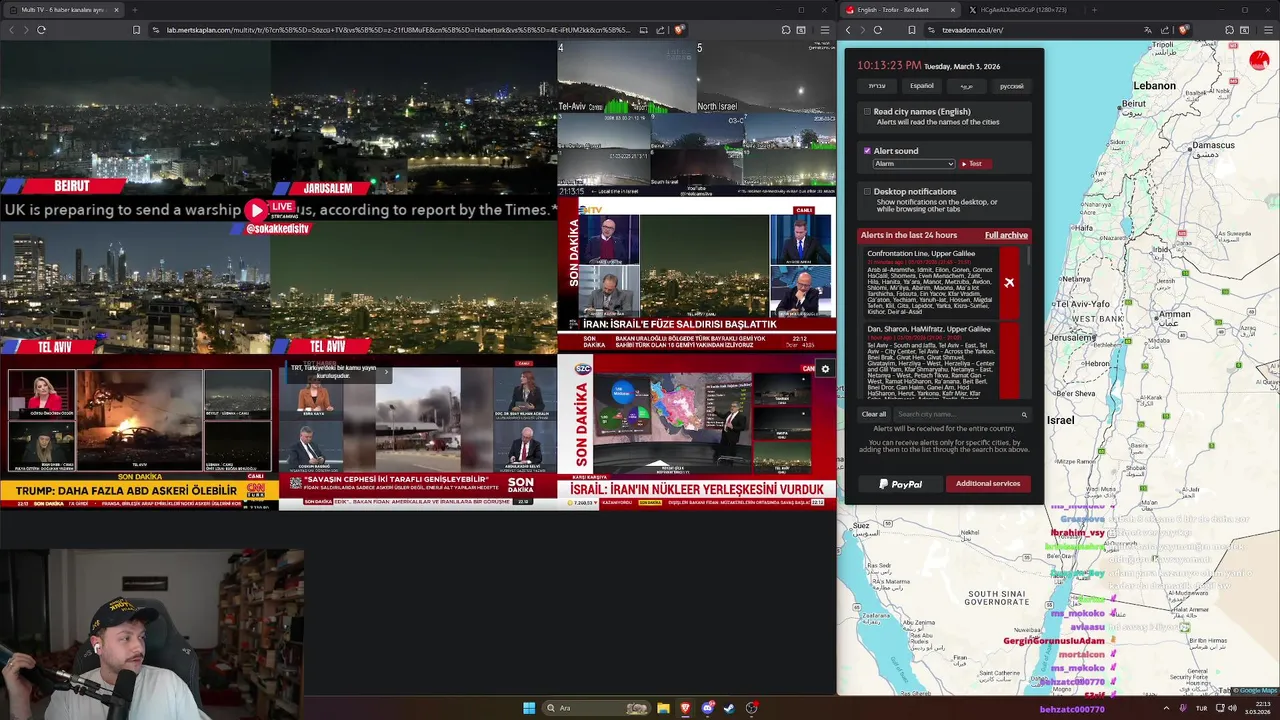Viewport: 1280px width, 720px height.
Task: Switch Red Alert site to русский
Action: (1012, 86)
